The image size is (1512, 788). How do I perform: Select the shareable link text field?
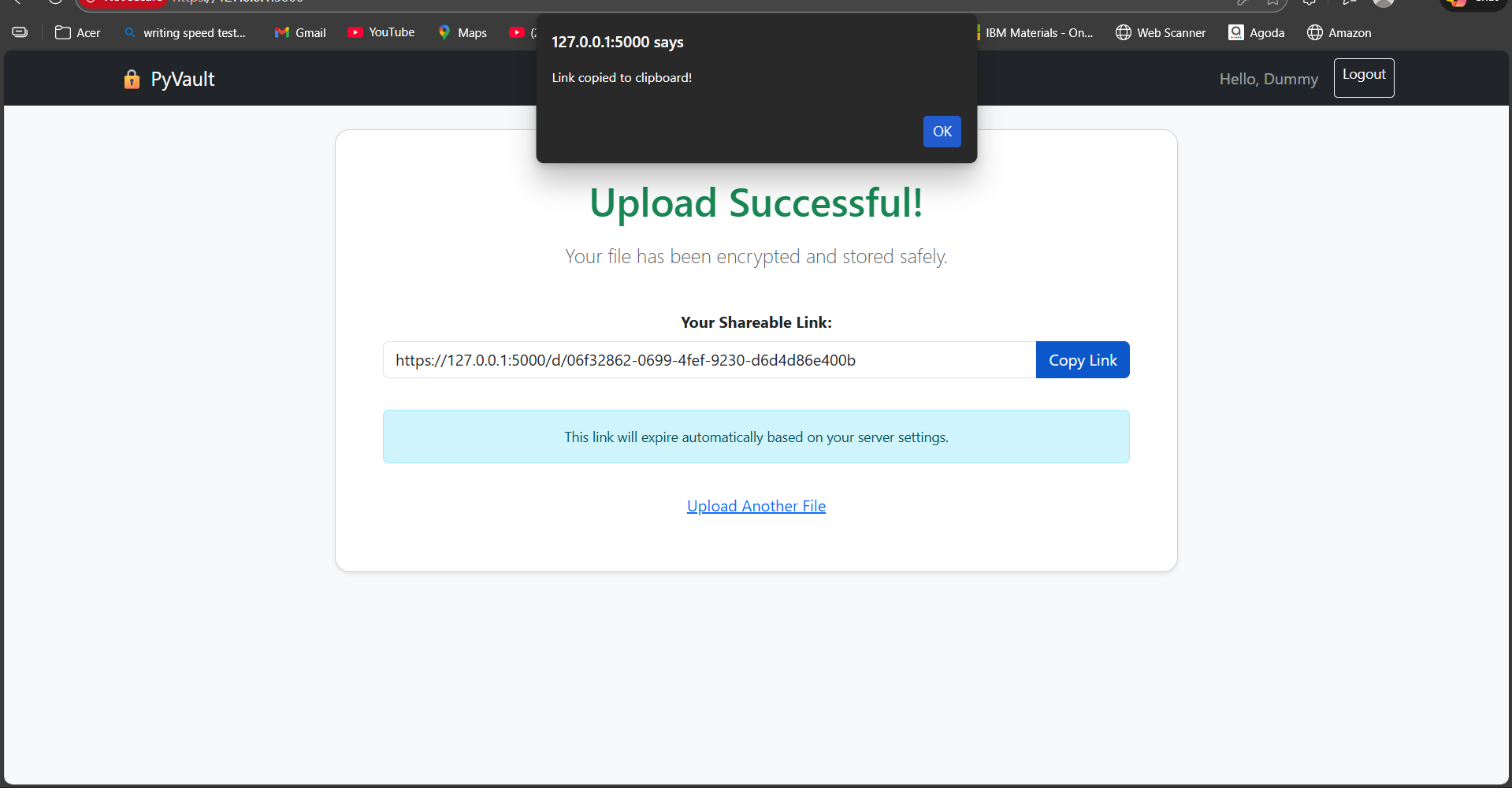708,359
